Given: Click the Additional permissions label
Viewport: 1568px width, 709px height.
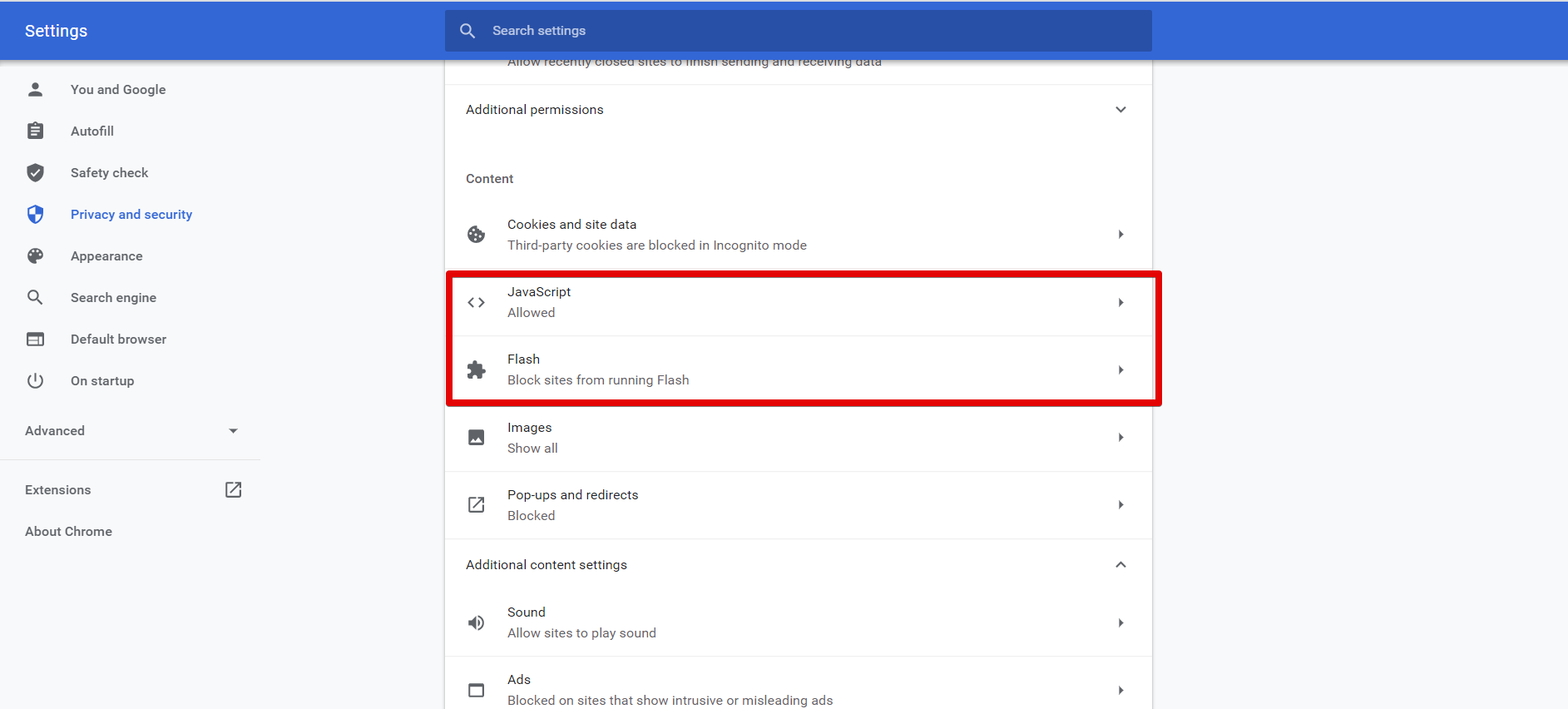Looking at the screenshot, I should [x=535, y=109].
